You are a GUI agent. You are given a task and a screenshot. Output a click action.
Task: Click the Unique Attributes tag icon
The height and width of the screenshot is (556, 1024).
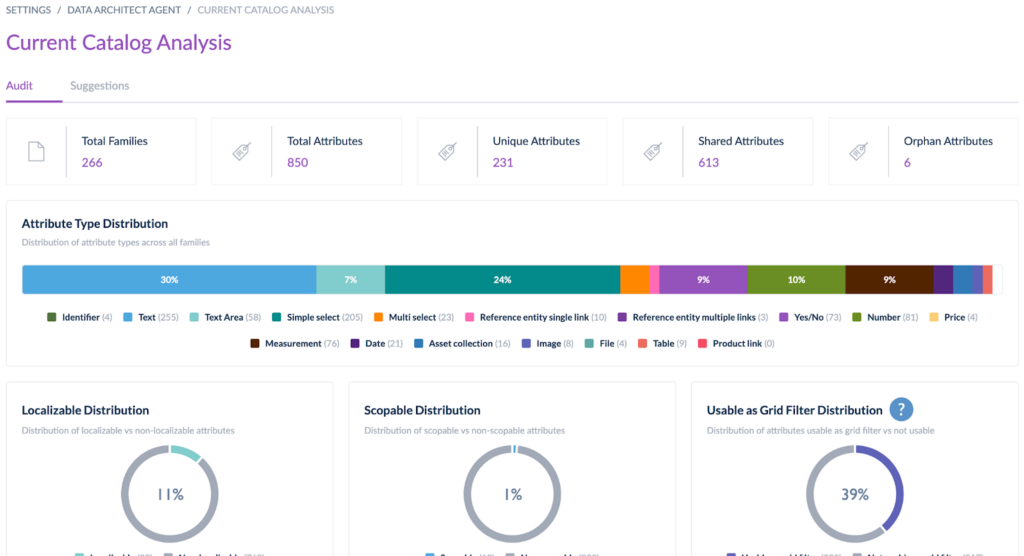pyautogui.click(x=447, y=151)
